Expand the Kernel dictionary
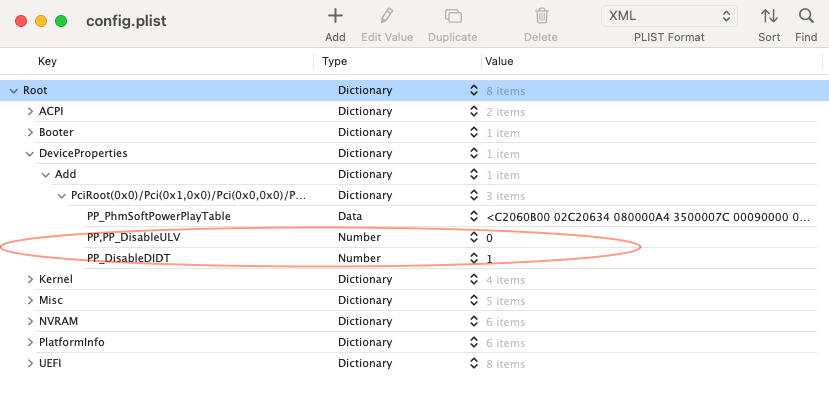Screen dimensions: 829x418 coord(30,280)
